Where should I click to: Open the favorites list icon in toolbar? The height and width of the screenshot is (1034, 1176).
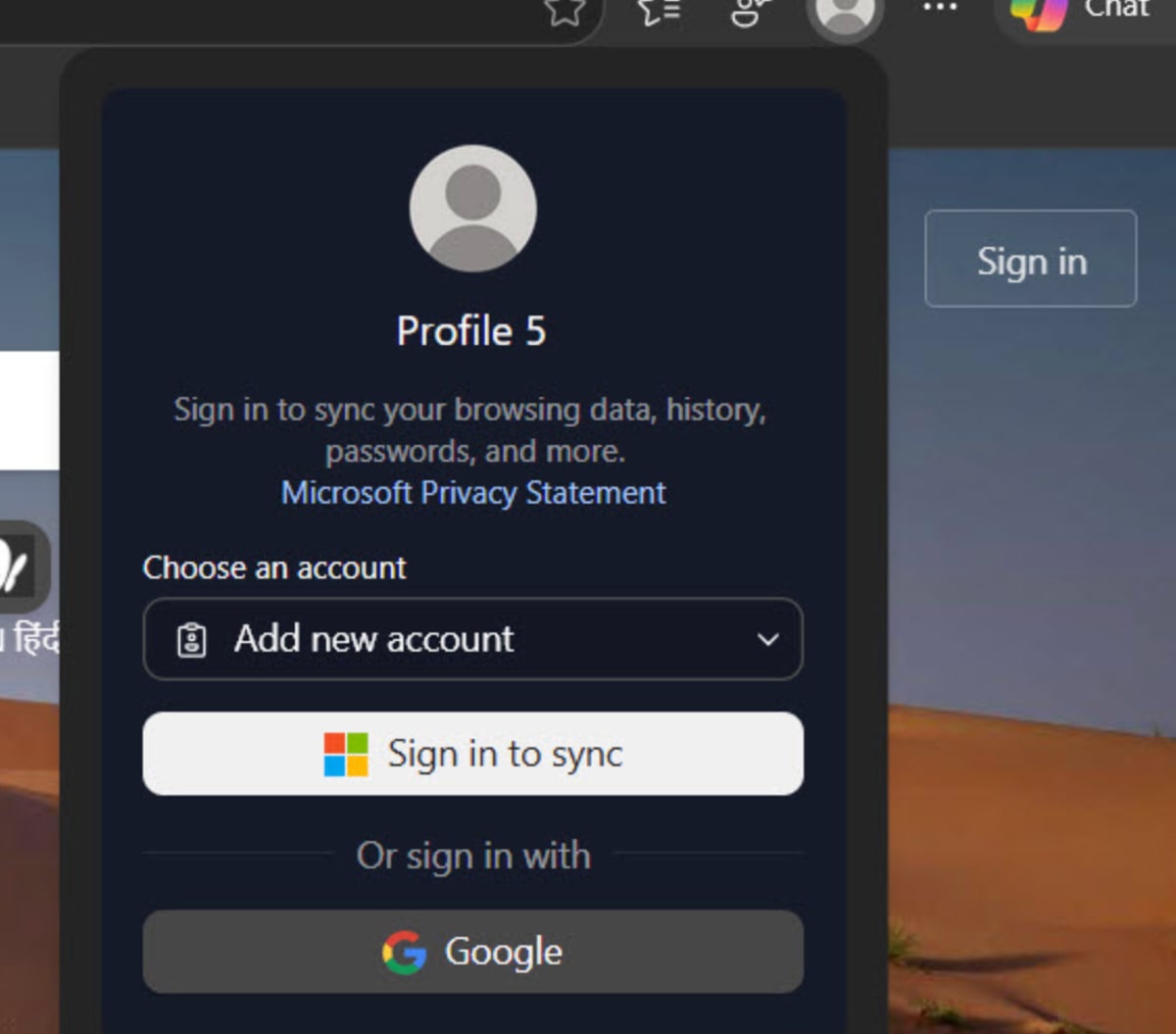click(x=660, y=11)
